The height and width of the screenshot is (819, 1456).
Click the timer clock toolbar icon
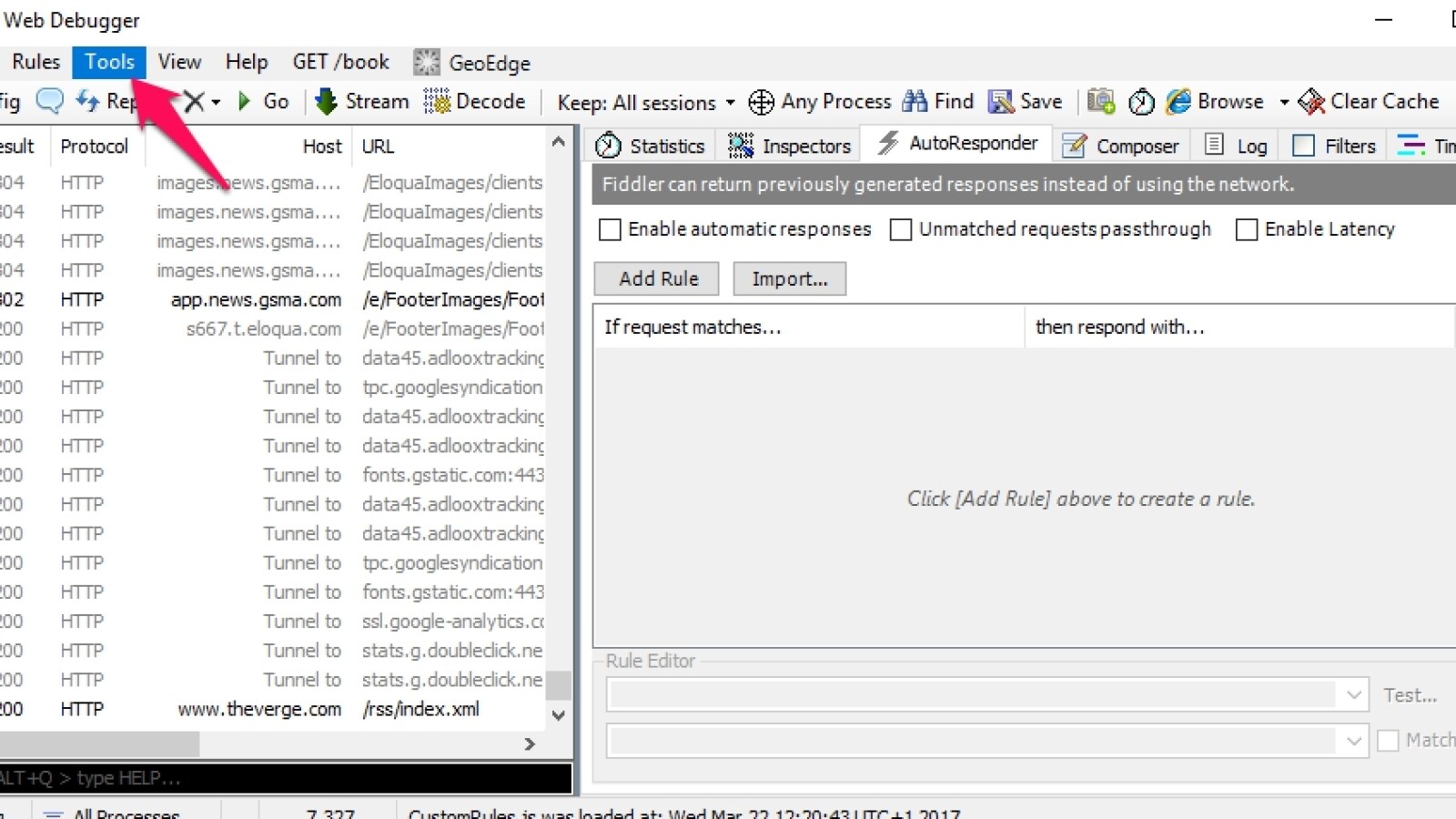coord(1141,102)
